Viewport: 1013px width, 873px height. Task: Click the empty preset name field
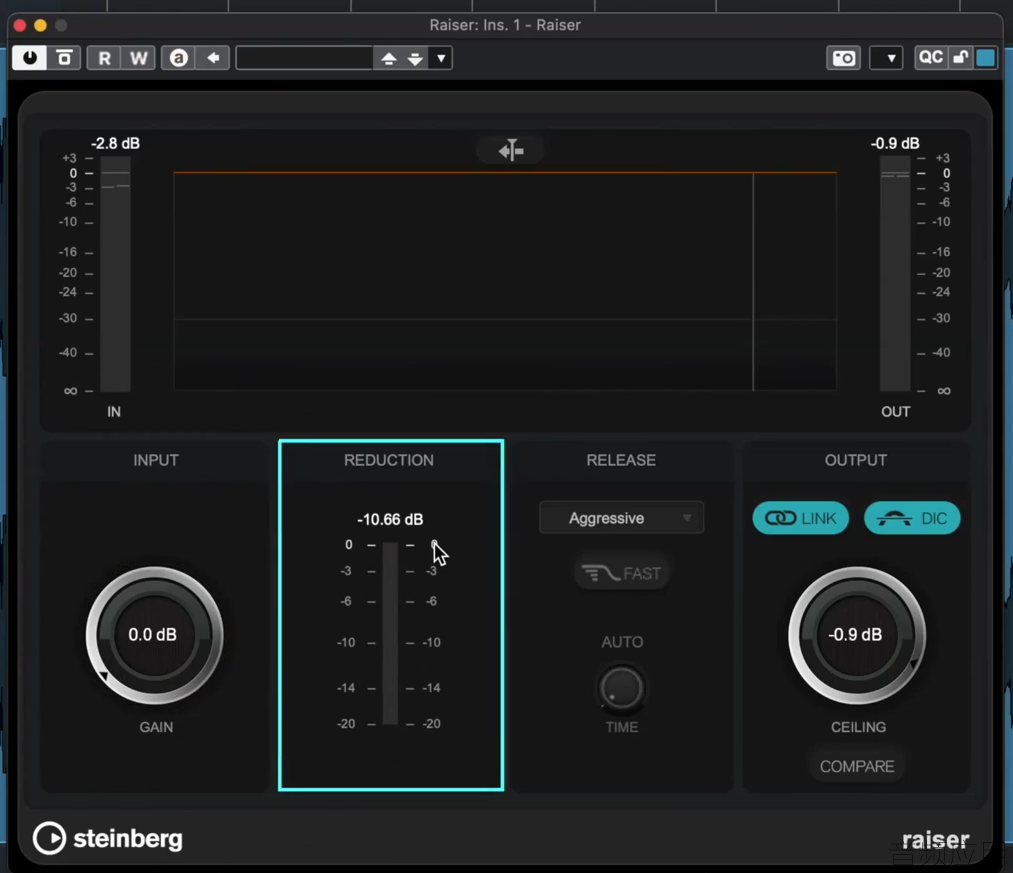(x=304, y=58)
